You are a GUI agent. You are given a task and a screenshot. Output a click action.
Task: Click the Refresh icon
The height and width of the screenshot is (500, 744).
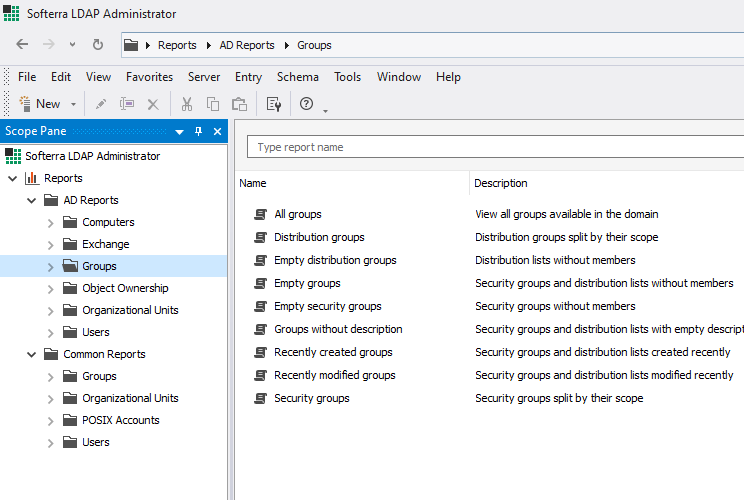(x=98, y=45)
